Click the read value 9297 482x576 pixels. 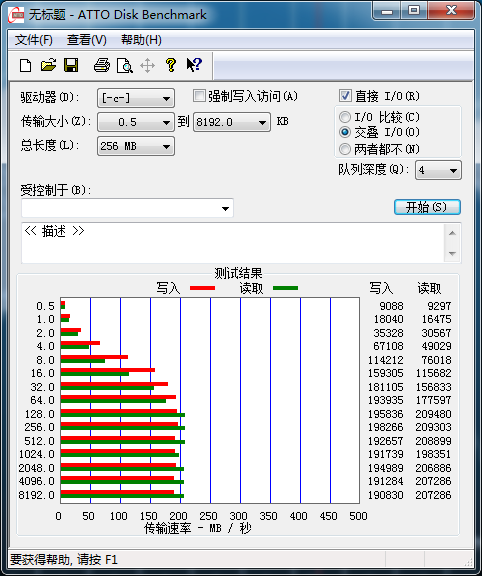click(x=439, y=306)
